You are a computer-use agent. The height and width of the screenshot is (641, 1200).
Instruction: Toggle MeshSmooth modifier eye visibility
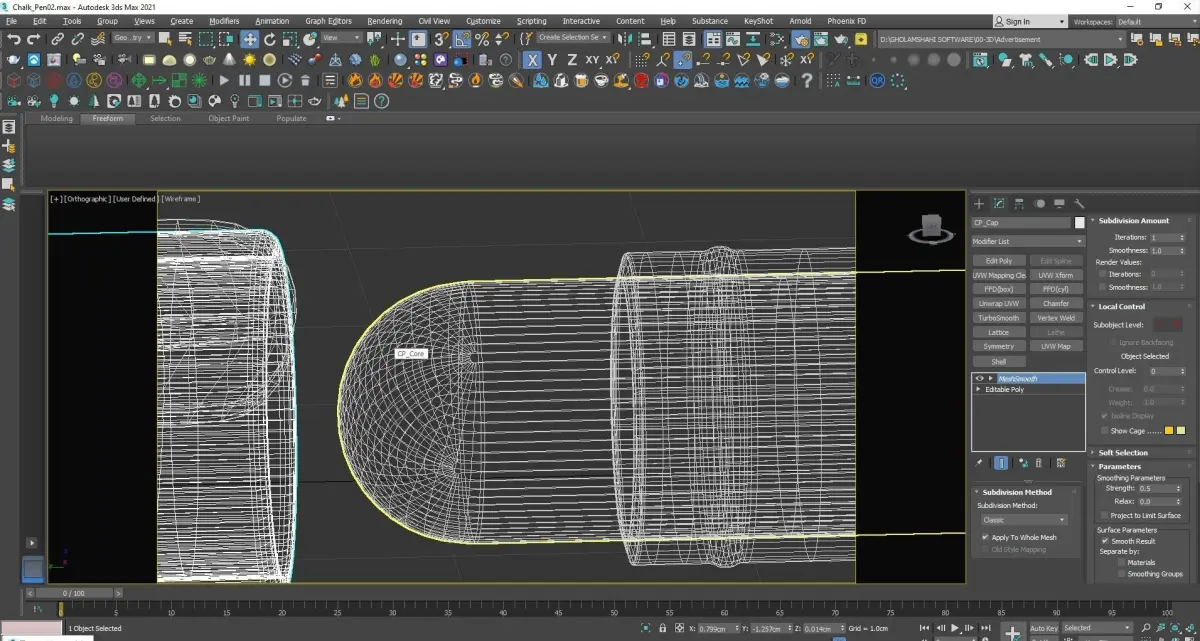979,379
